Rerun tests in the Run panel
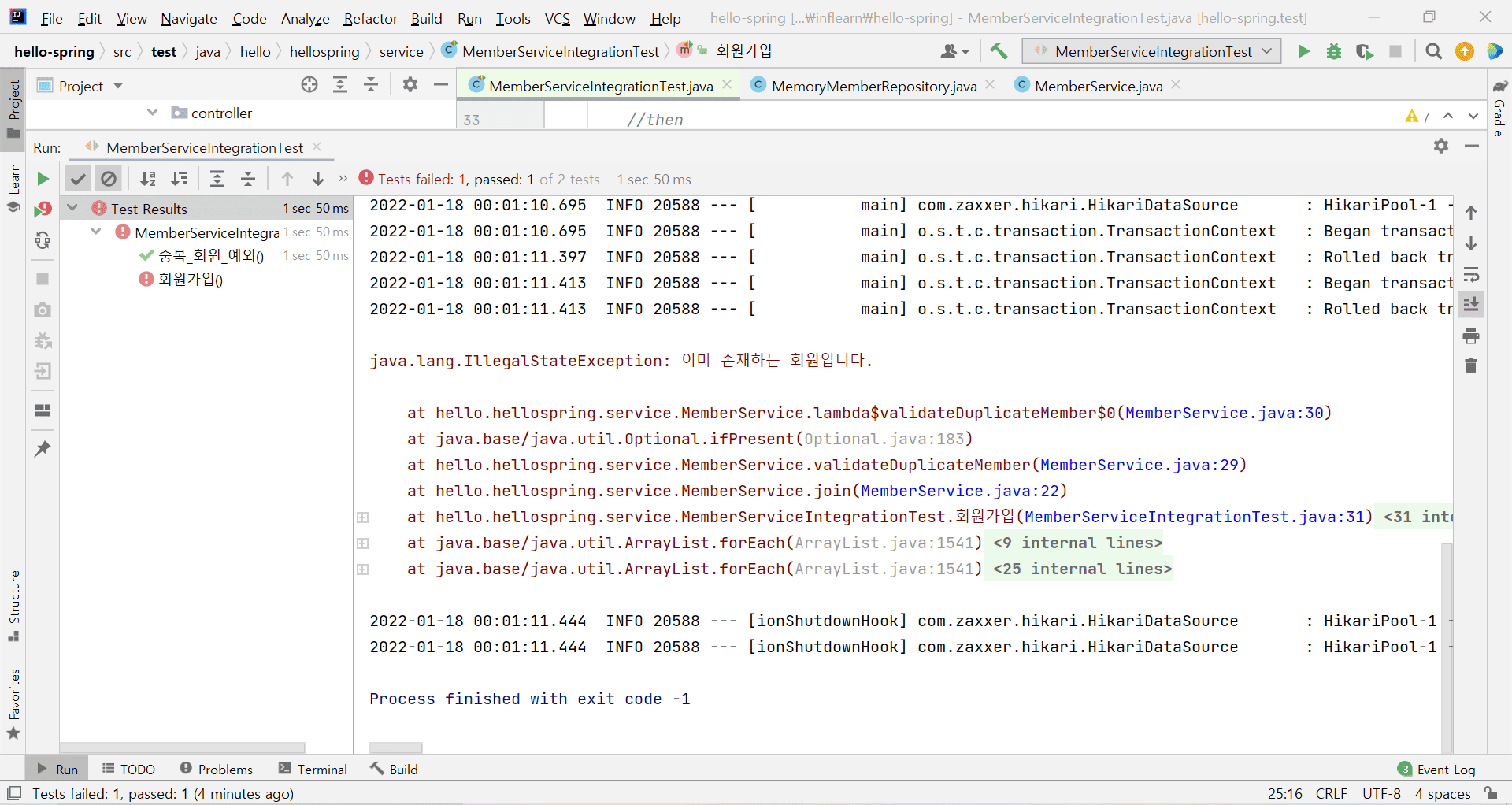This screenshot has width=1512, height=805. [43, 179]
